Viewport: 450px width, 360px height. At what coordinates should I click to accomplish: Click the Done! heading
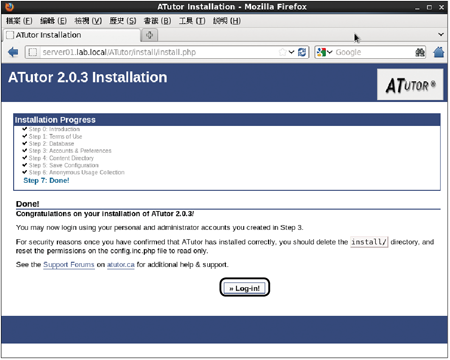[x=28, y=204]
